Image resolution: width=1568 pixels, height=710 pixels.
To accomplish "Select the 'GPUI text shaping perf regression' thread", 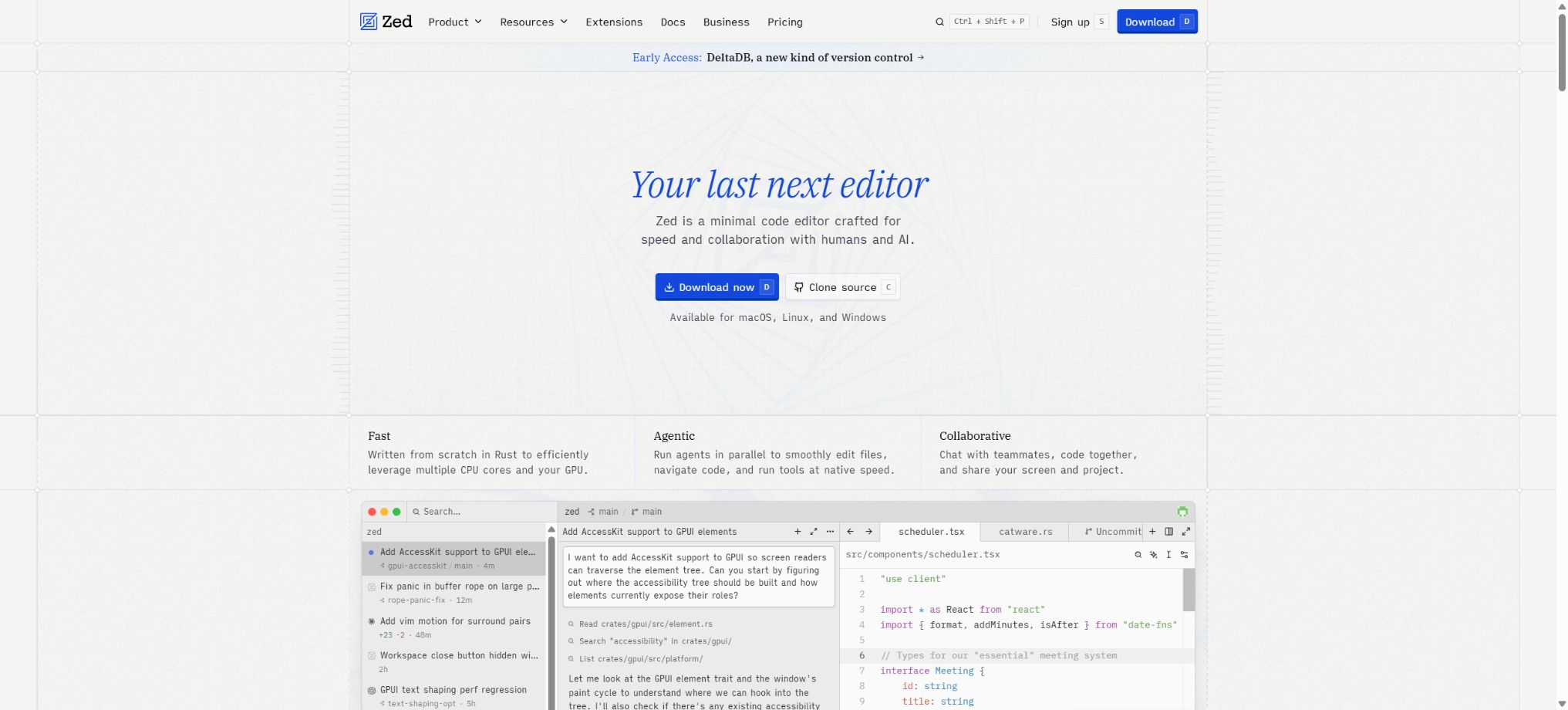I will [x=454, y=696].
